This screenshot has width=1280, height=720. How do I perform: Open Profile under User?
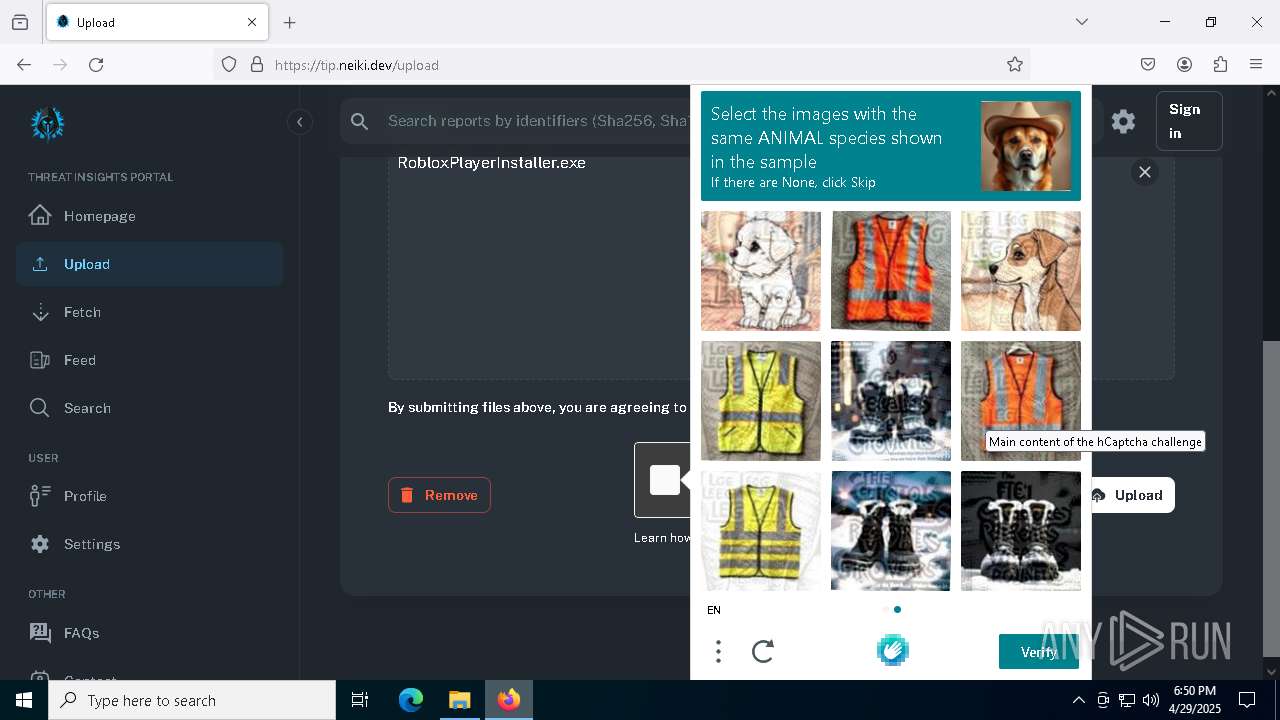pos(150,496)
